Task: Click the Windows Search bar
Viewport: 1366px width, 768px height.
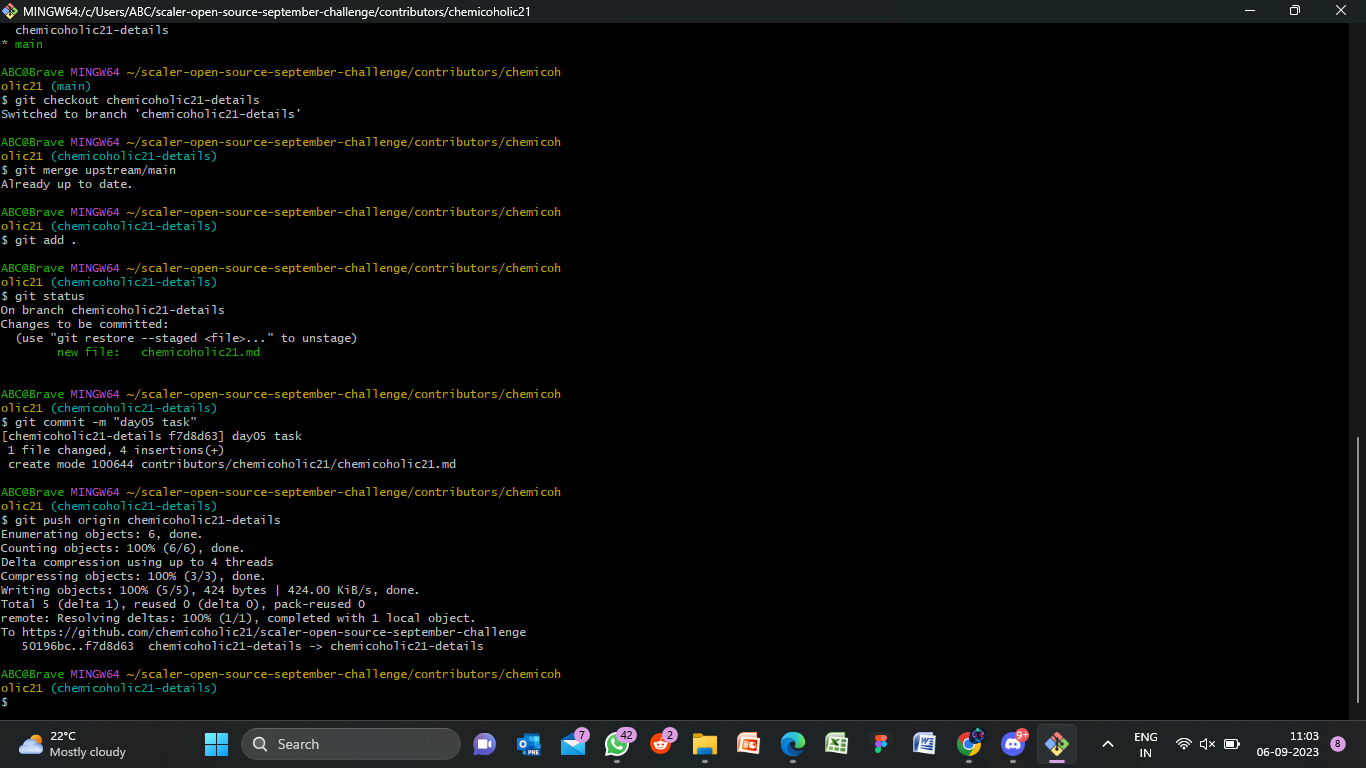Action: tap(350, 744)
